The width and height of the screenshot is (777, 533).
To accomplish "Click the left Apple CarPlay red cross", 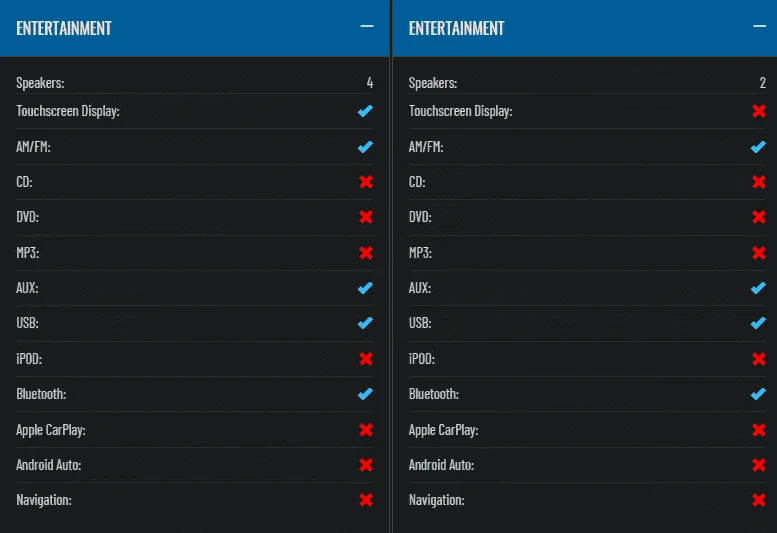I will point(366,429).
